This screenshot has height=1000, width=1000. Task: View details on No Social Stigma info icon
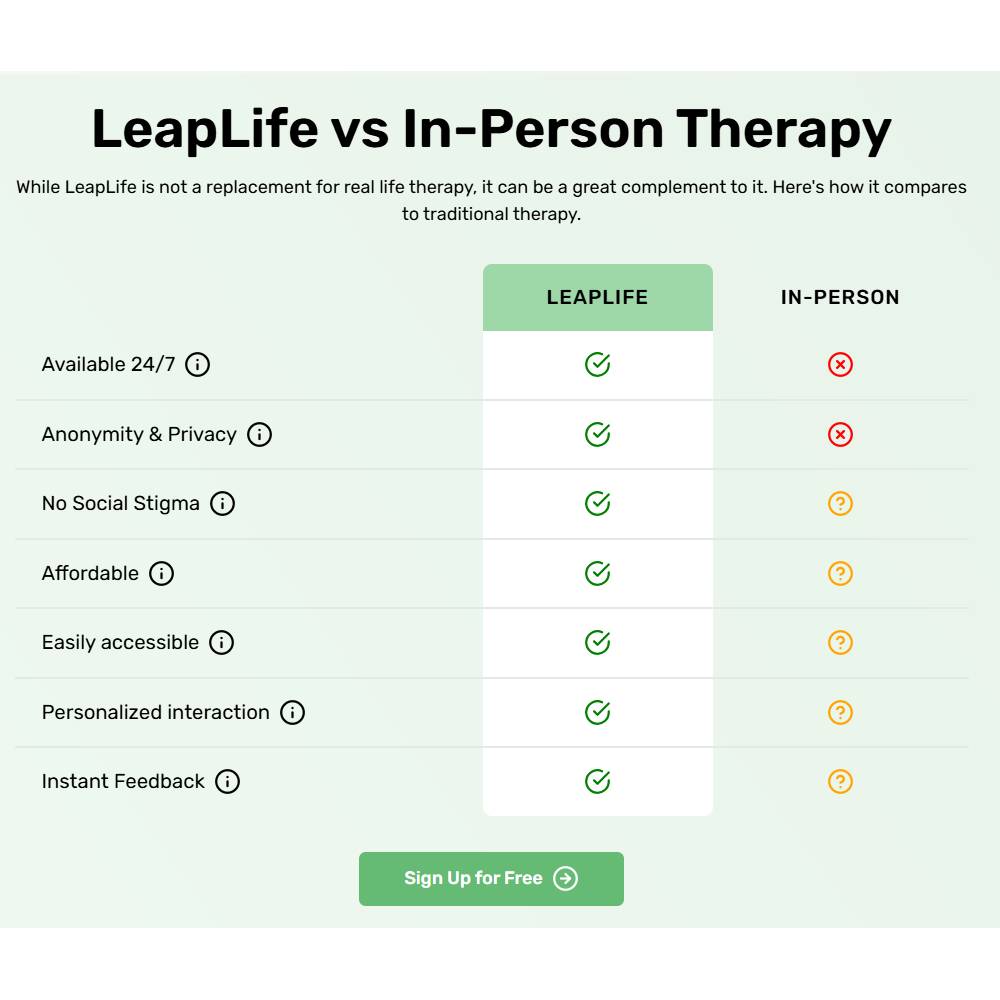click(221, 504)
